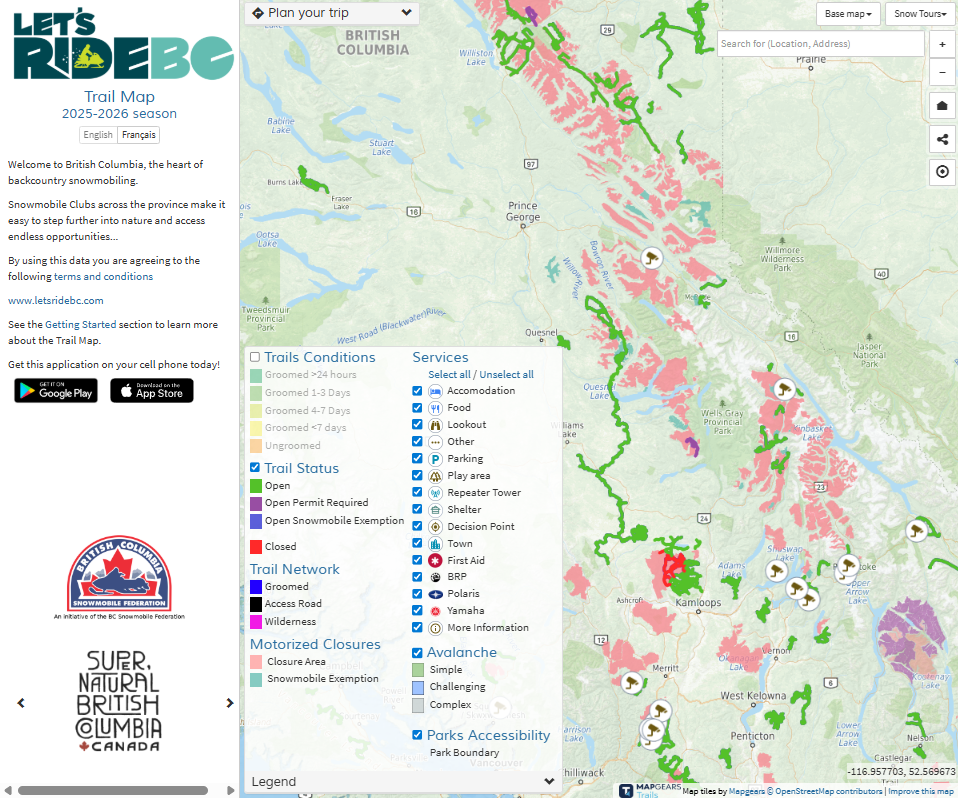Uncheck the Avalanche layer checkbox
Screen dimensions: 958x802
417,654
